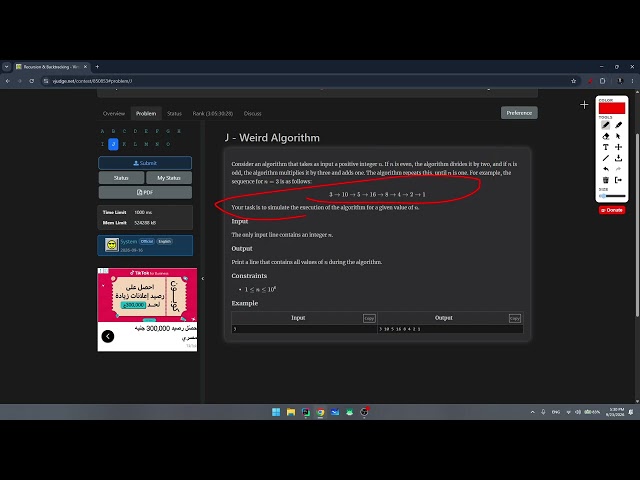The height and width of the screenshot is (480, 640).
Task: Click the gray Status button under Submit
Action: [121, 178]
